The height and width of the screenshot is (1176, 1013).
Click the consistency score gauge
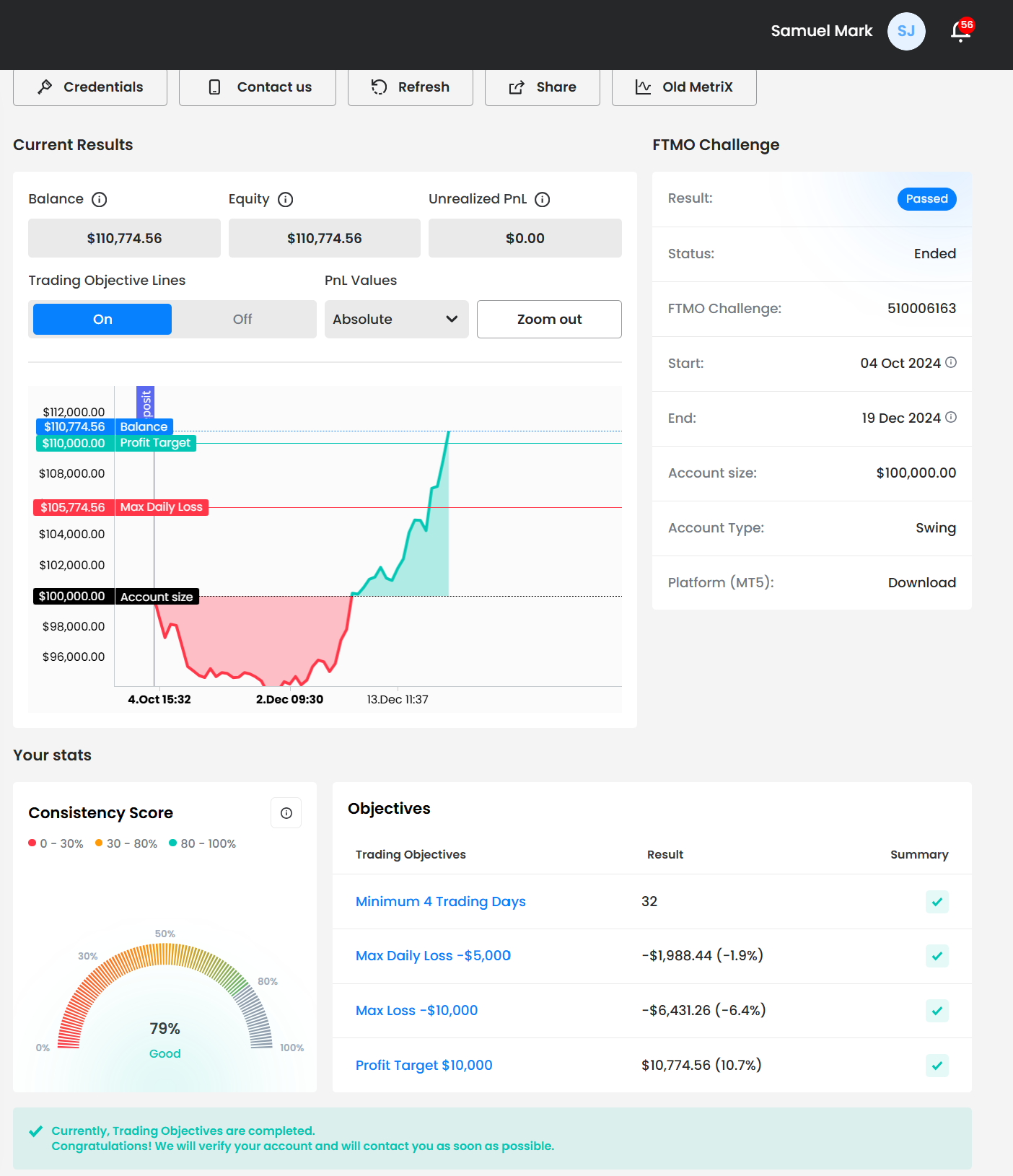pyautogui.click(x=165, y=996)
